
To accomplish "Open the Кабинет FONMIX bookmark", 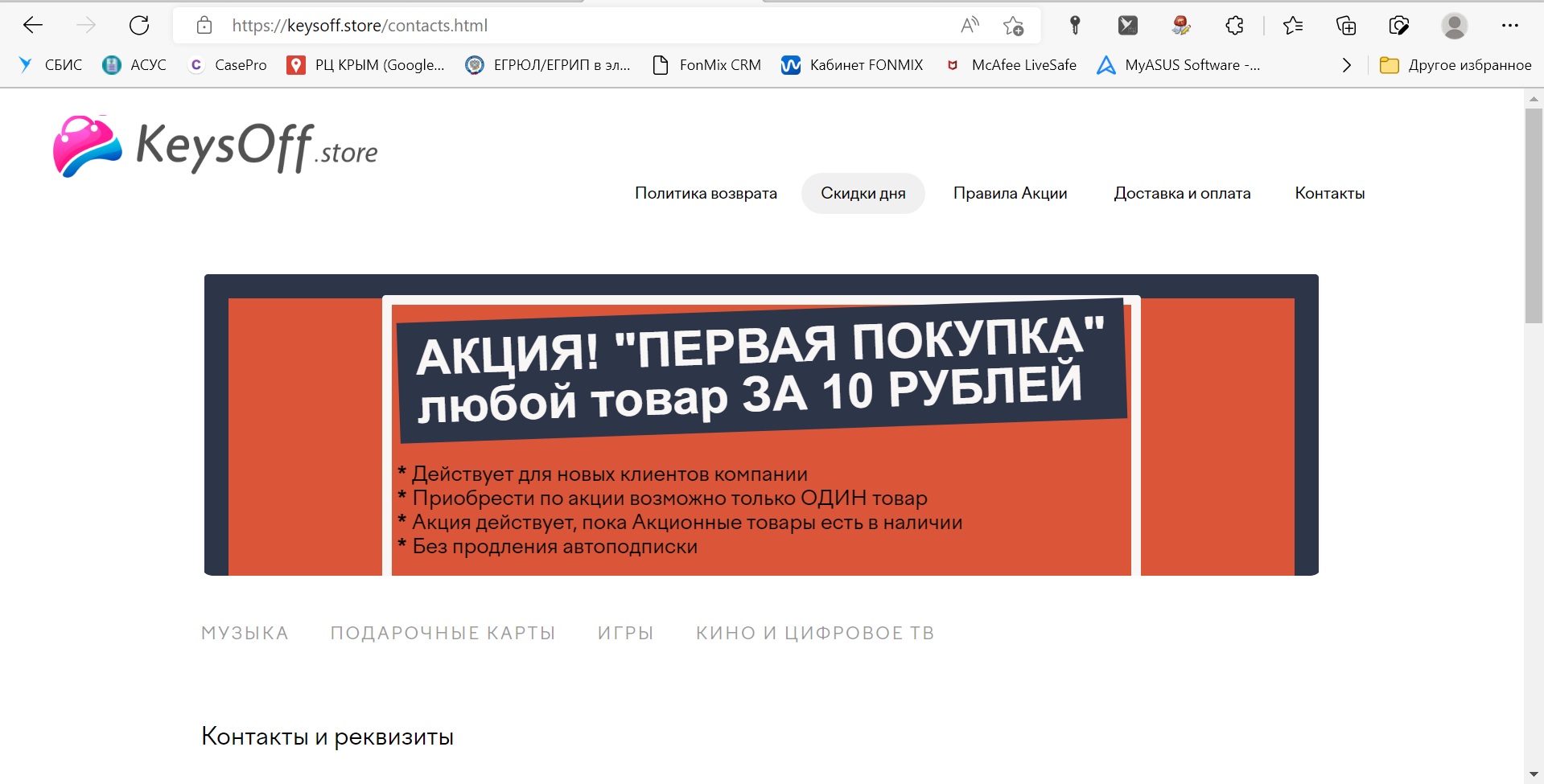I will 852,65.
